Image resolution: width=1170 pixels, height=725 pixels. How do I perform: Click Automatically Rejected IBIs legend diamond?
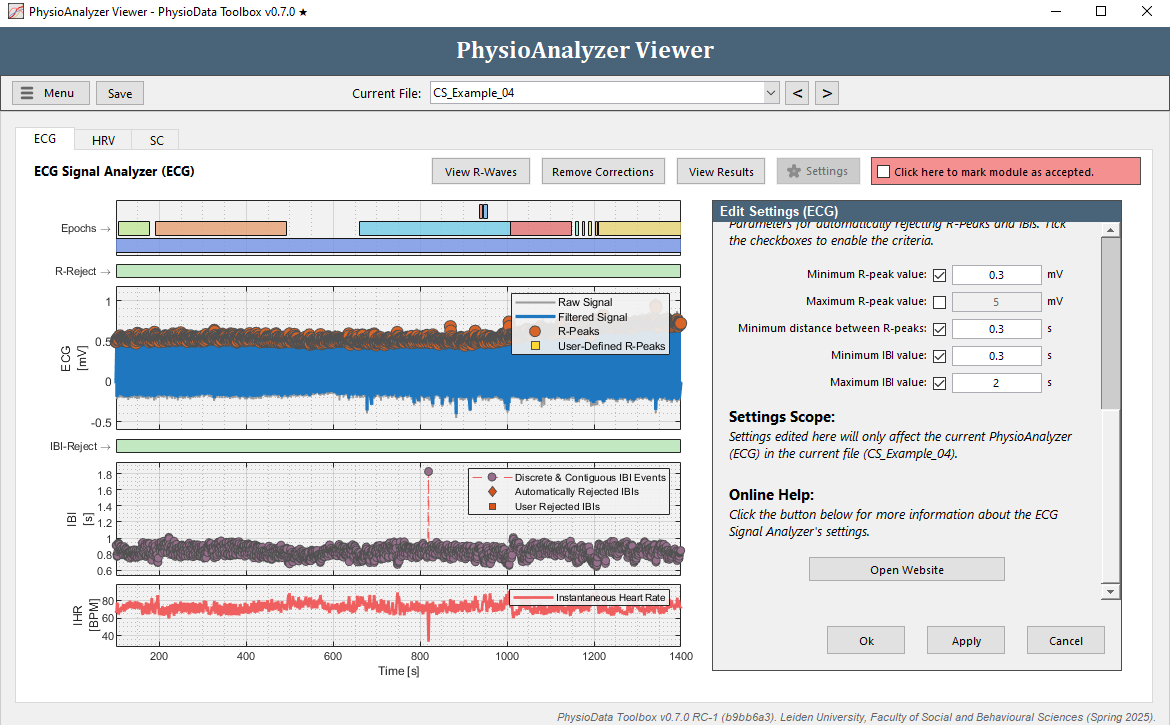click(x=492, y=492)
